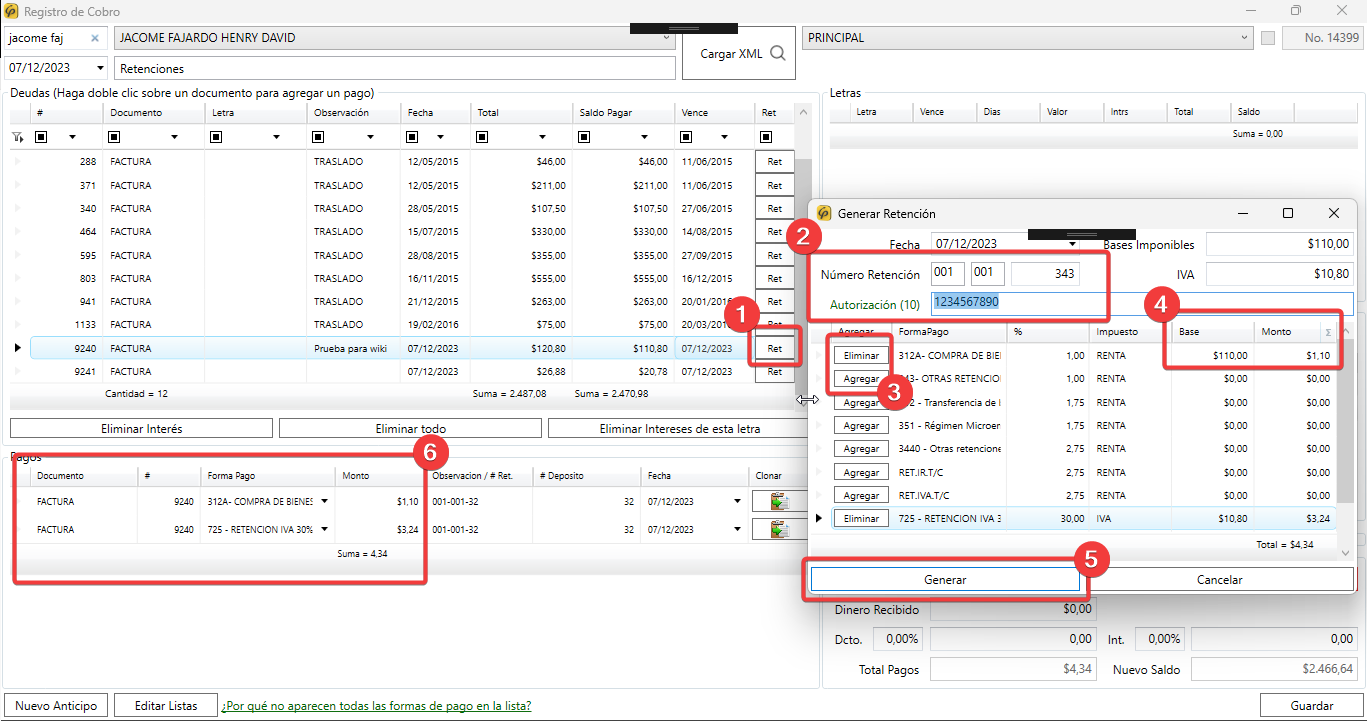Click the Nuevo Anticipo button
The width and height of the screenshot is (1367, 721).
tap(56, 705)
